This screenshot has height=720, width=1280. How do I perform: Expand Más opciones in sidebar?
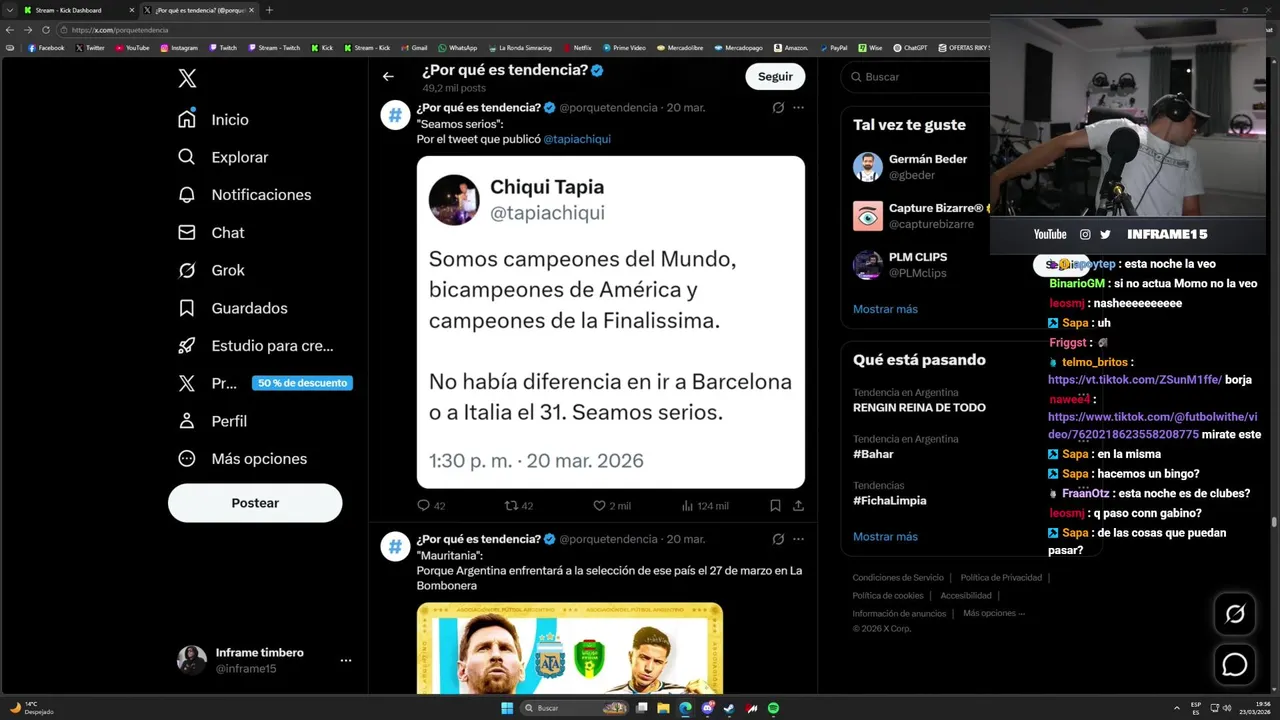242,459
